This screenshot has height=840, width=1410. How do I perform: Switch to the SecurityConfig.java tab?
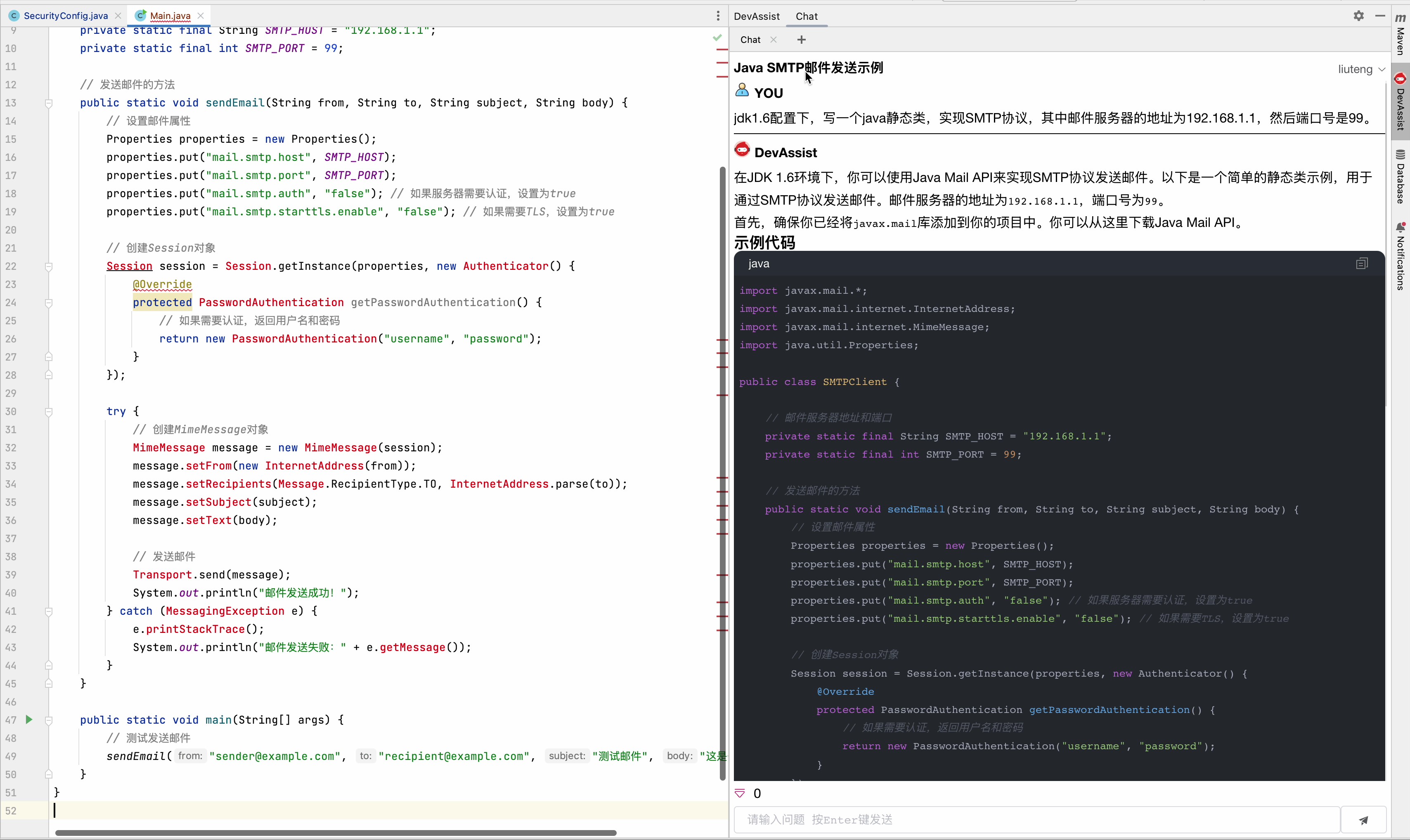pyautogui.click(x=66, y=16)
